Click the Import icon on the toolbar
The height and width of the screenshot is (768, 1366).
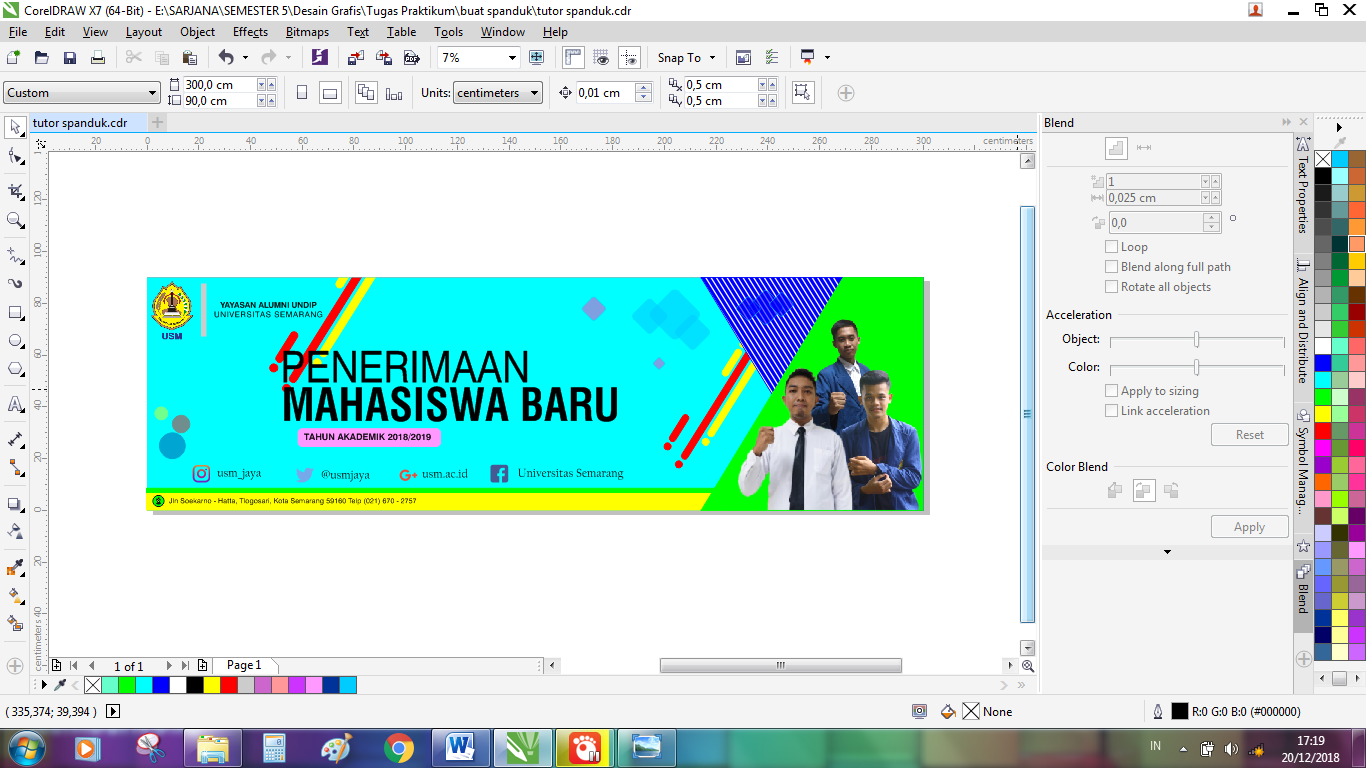[x=355, y=57]
